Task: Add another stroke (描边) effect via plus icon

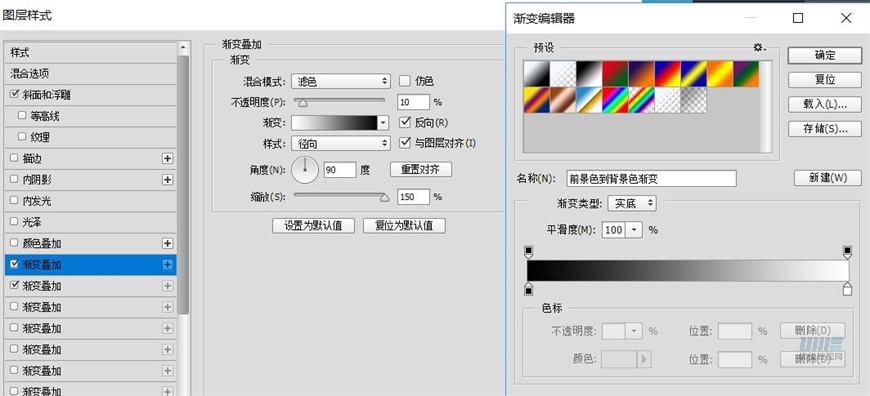Action: click(167, 159)
